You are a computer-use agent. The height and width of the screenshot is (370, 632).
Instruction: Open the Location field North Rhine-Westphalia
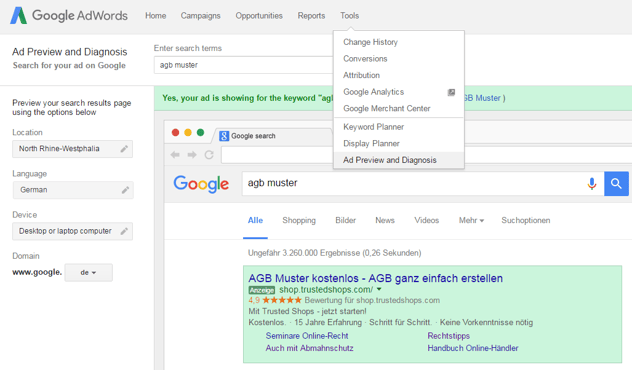click(x=73, y=149)
